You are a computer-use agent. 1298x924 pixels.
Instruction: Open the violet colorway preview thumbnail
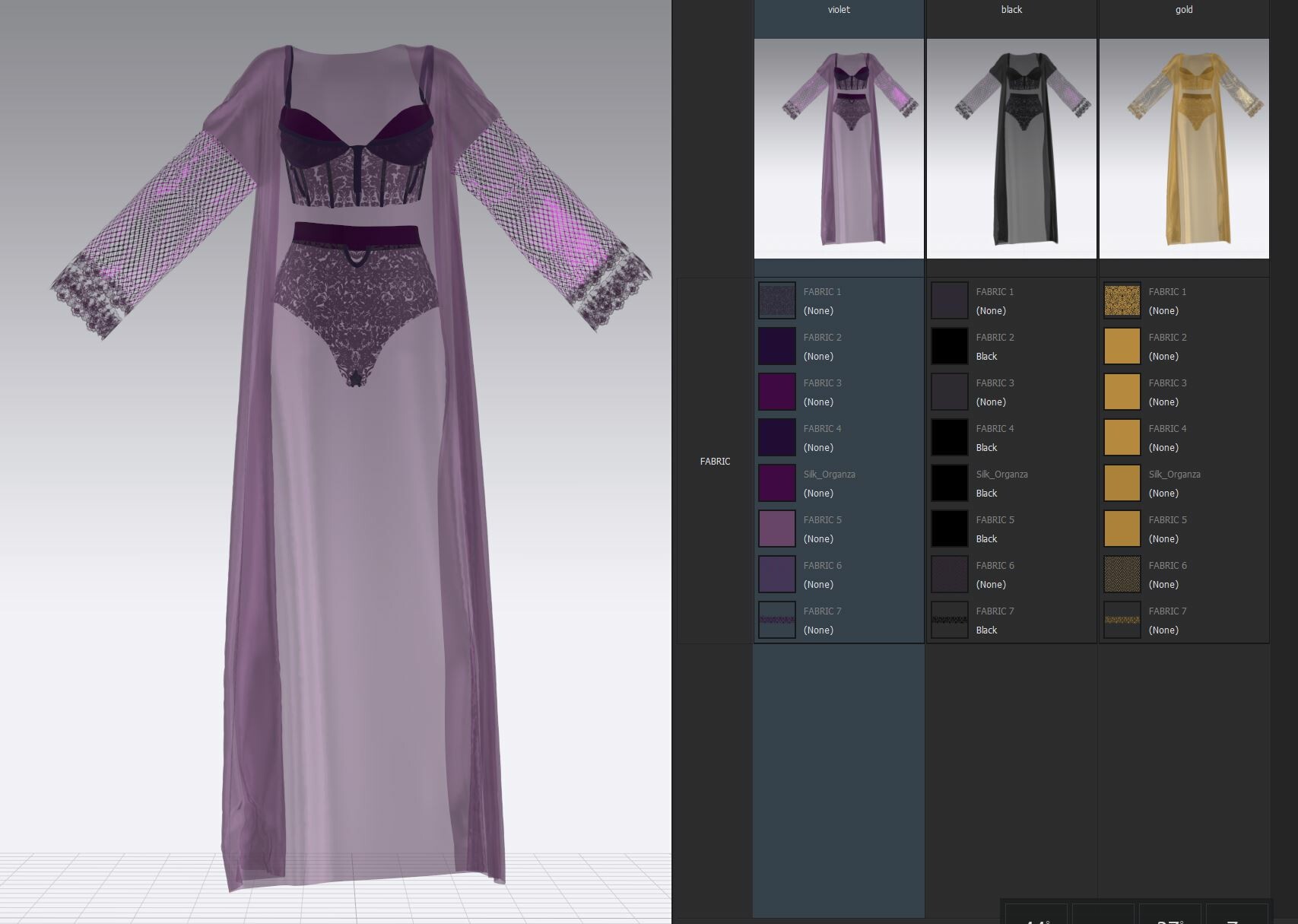[x=839, y=148]
